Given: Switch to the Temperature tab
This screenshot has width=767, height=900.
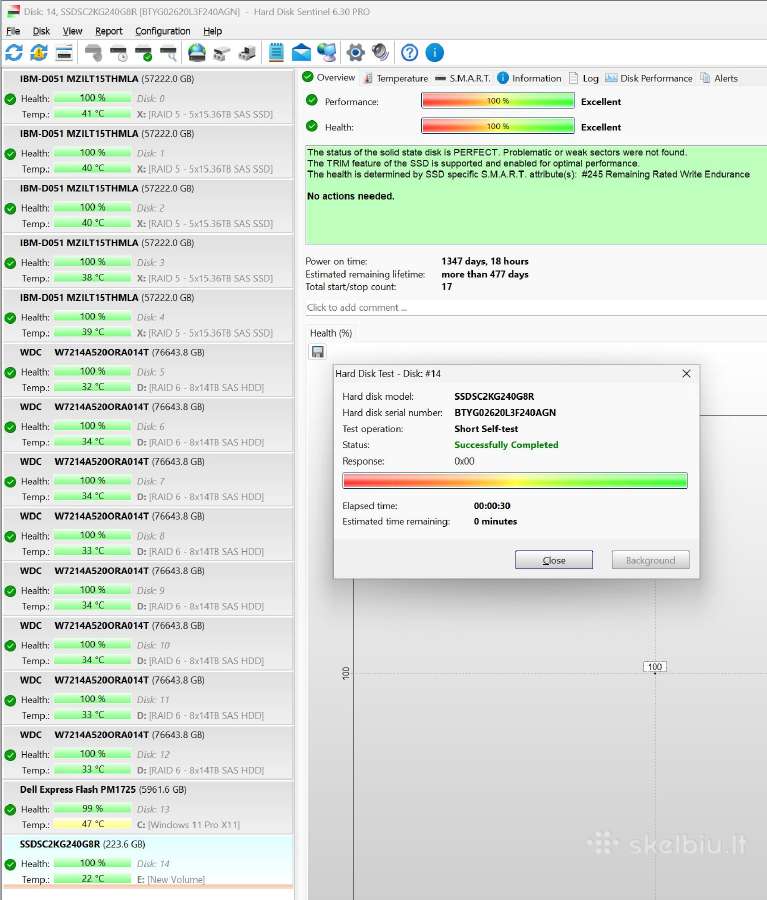Looking at the screenshot, I should (396, 78).
